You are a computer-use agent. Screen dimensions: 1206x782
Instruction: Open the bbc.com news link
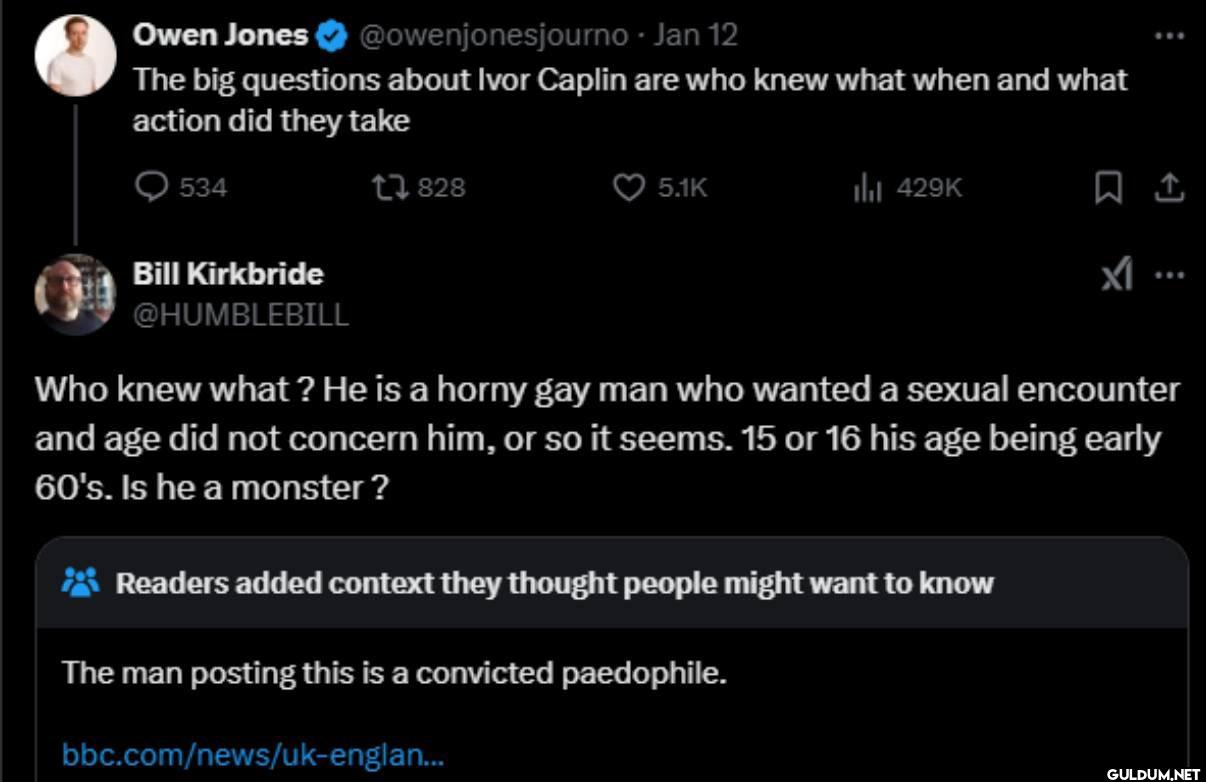253,752
